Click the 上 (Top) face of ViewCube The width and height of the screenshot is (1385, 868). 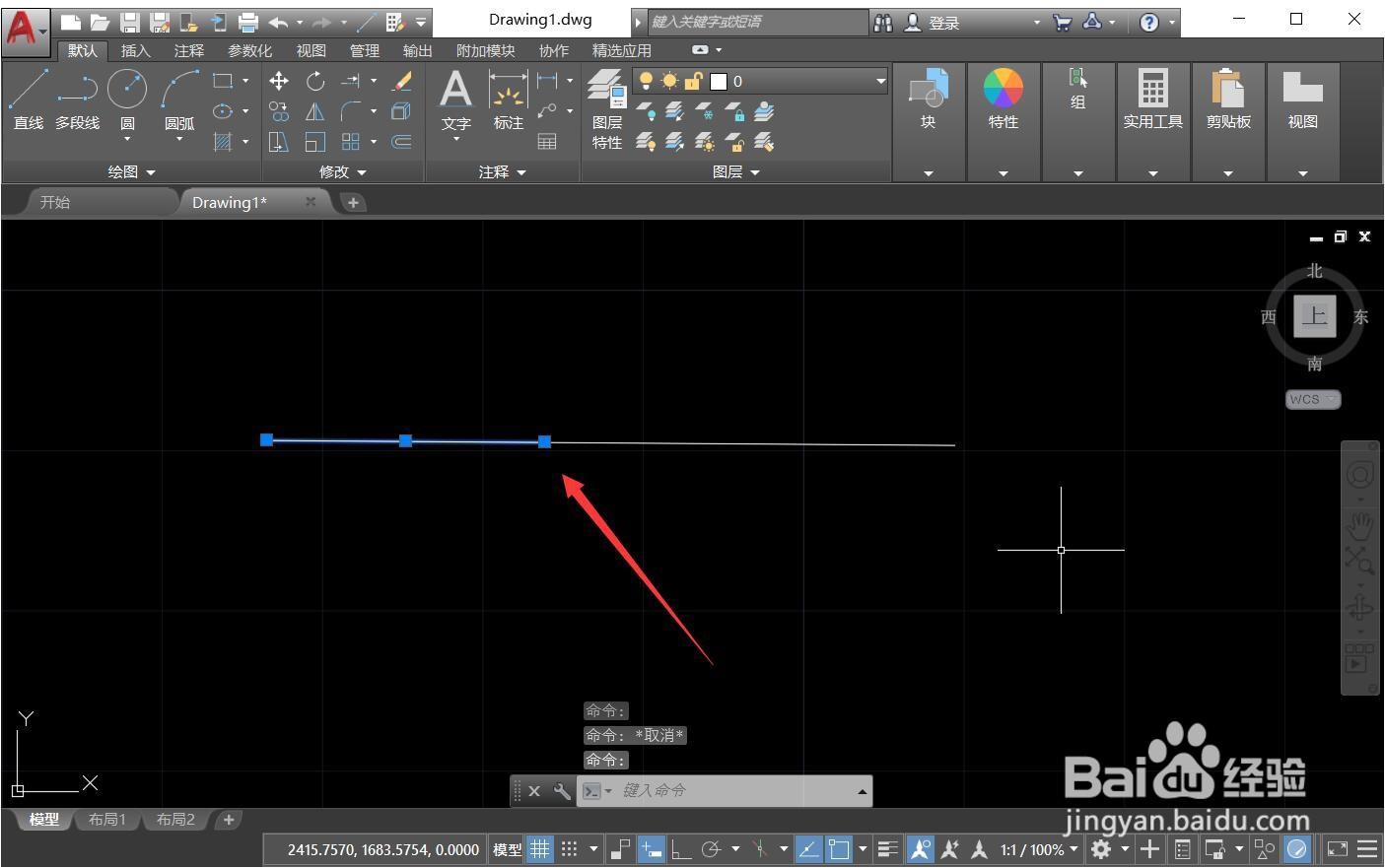1315,316
